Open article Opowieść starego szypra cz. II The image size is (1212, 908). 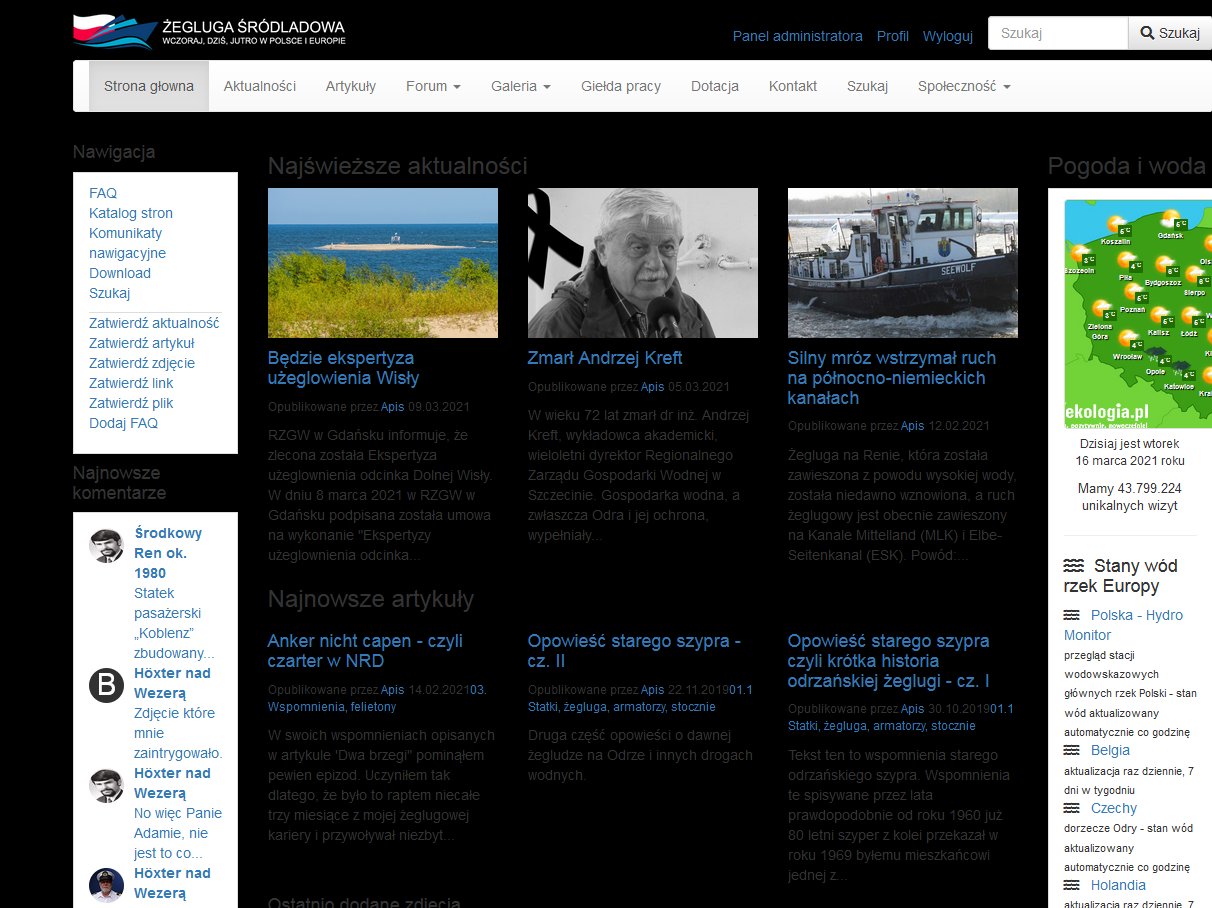(x=634, y=651)
